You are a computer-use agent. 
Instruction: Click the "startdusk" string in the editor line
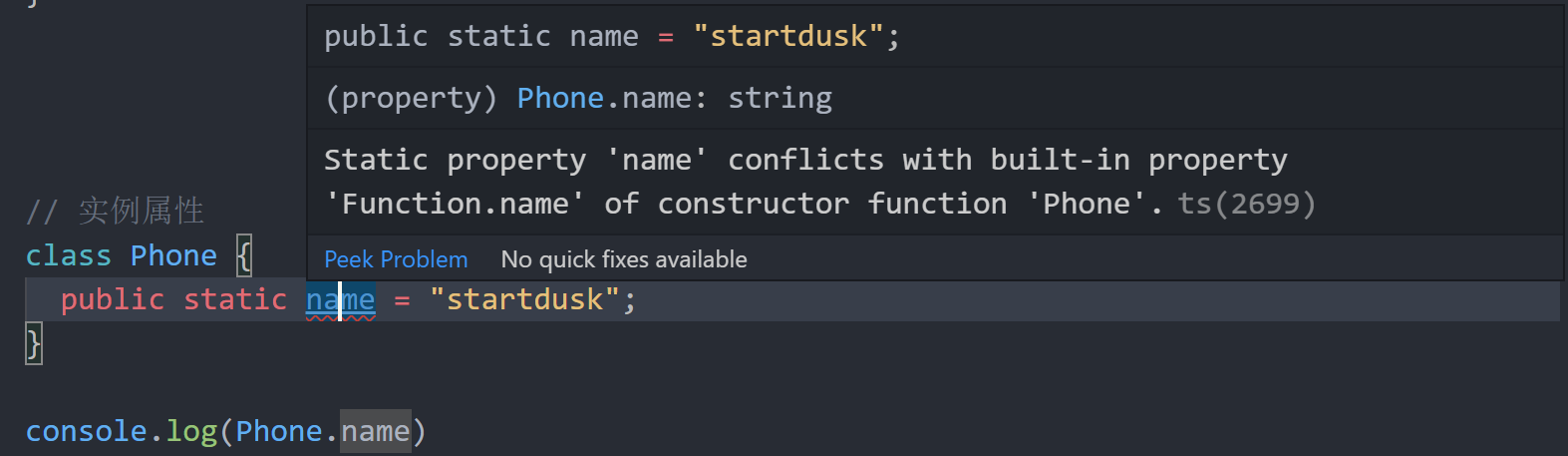click(x=525, y=299)
